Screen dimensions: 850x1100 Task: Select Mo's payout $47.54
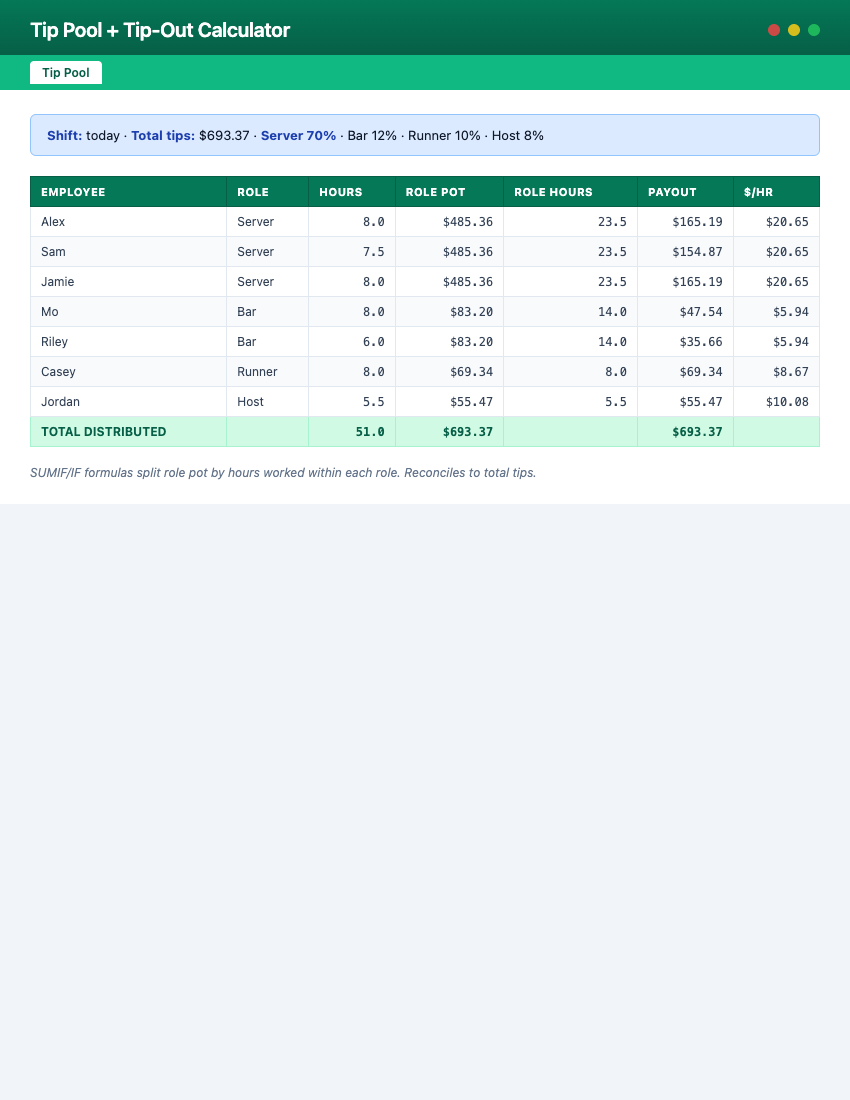point(685,311)
